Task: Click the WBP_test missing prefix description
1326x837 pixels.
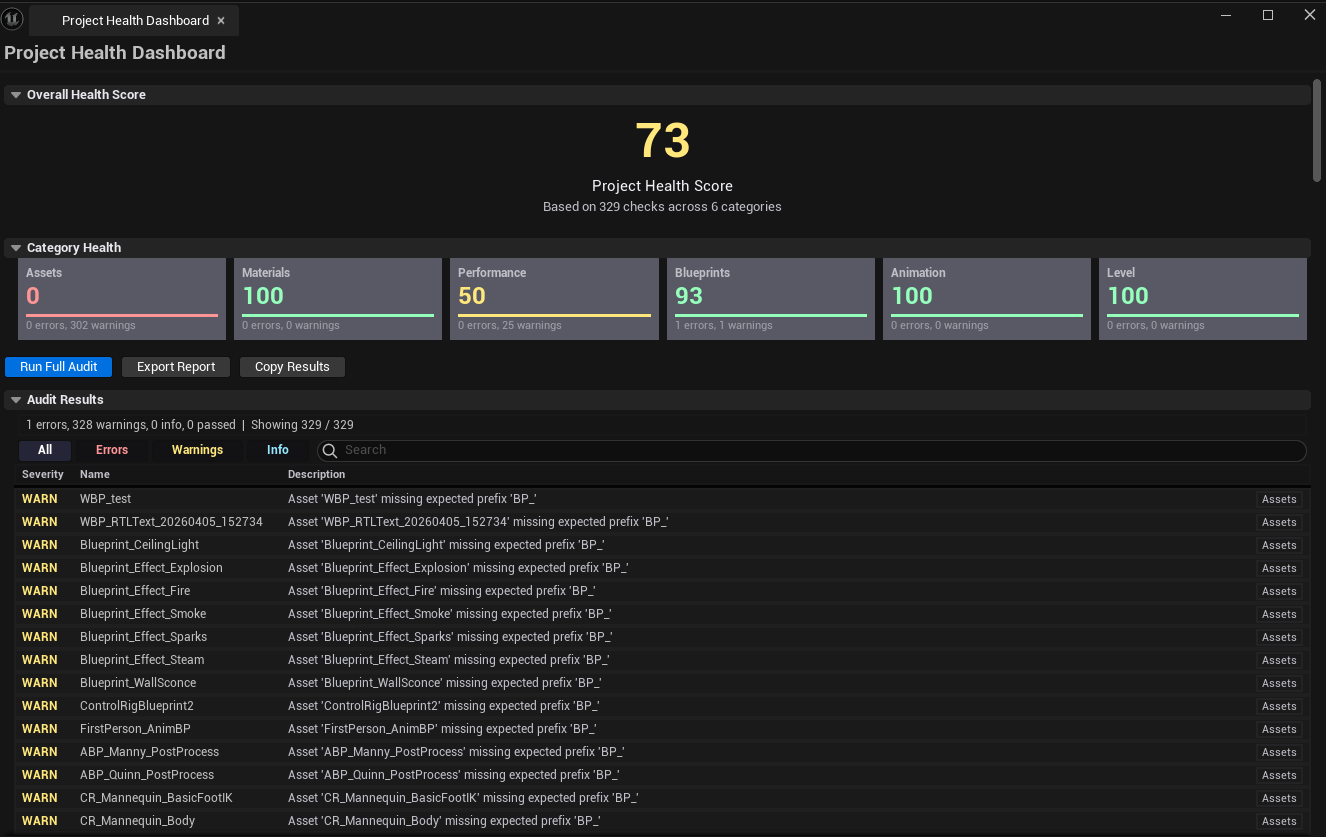Action: pyautogui.click(x=412, y=499)
